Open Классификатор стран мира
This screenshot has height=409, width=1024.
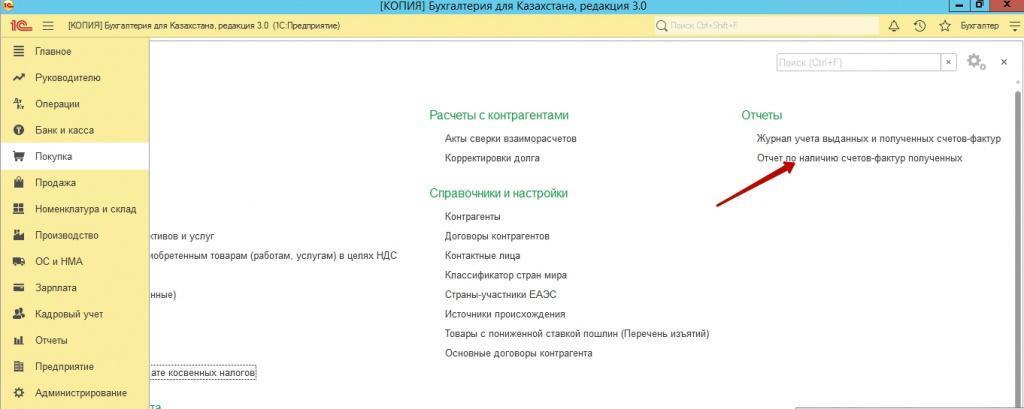pos(506,275)
